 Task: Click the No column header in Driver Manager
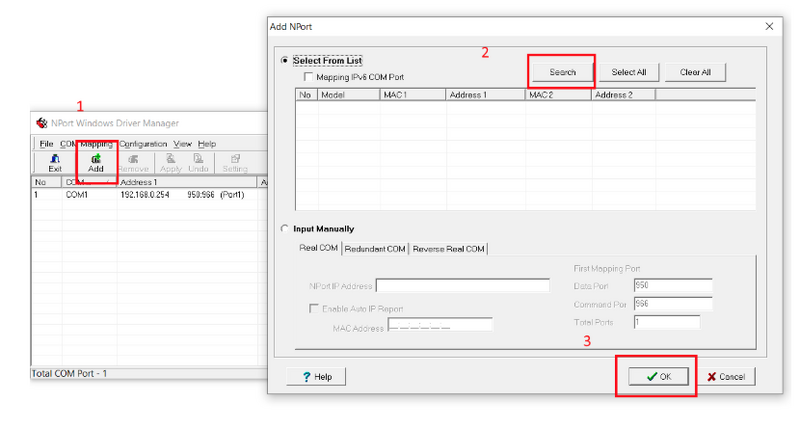(46, 182)
